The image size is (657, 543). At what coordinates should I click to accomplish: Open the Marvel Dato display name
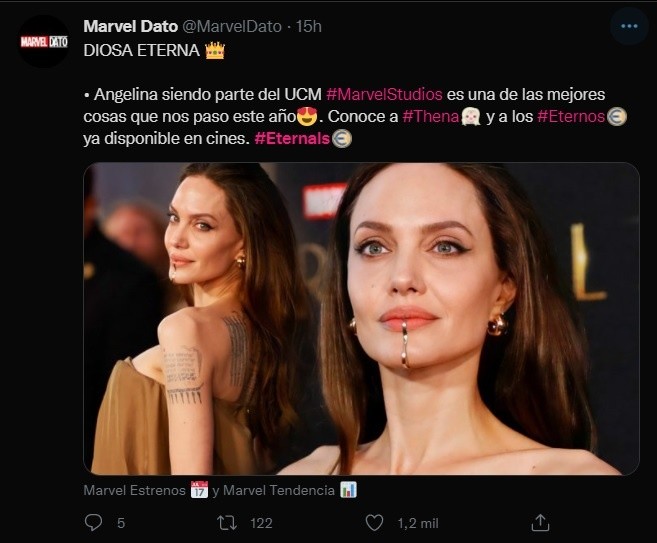[126, 25]
